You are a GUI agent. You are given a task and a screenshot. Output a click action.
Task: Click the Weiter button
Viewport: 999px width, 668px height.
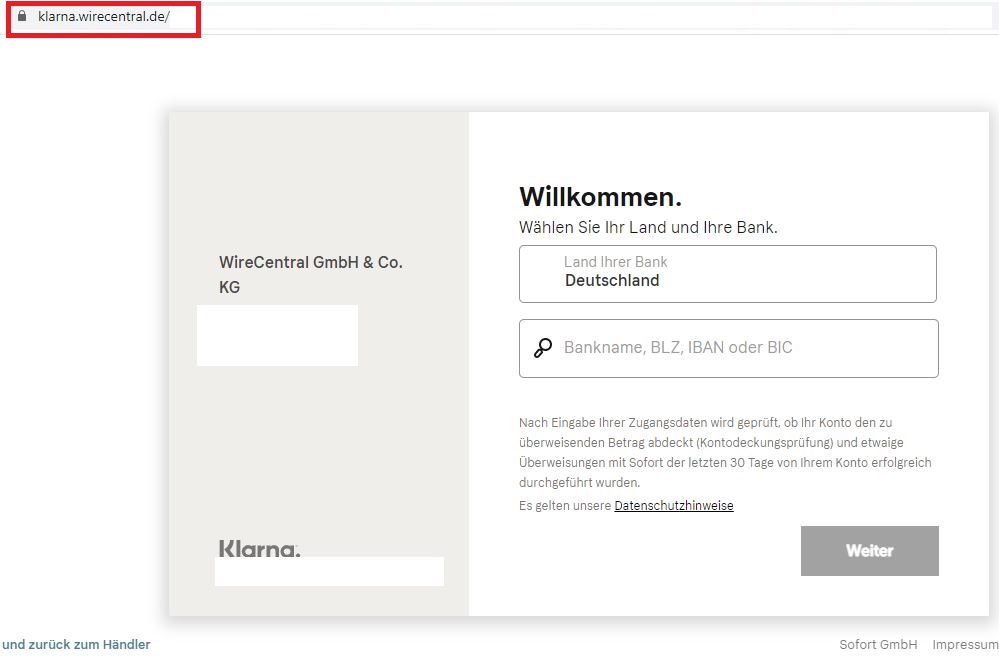click(x=870, y=551)
